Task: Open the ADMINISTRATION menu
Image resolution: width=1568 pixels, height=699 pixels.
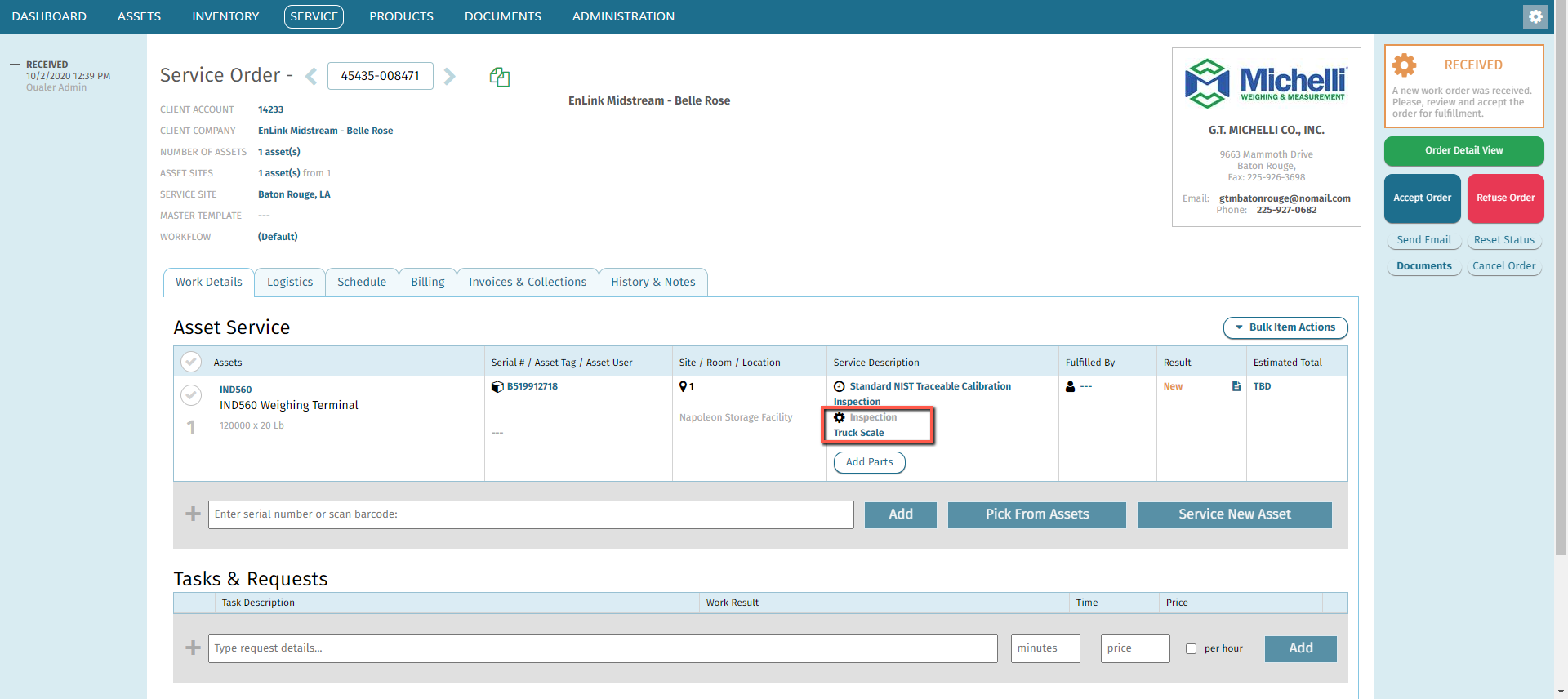Action: pos(623,16)
